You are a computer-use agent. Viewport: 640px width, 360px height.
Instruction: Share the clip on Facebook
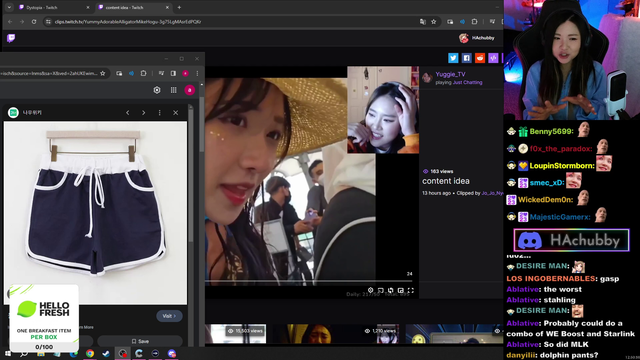(x=467, y=58)
